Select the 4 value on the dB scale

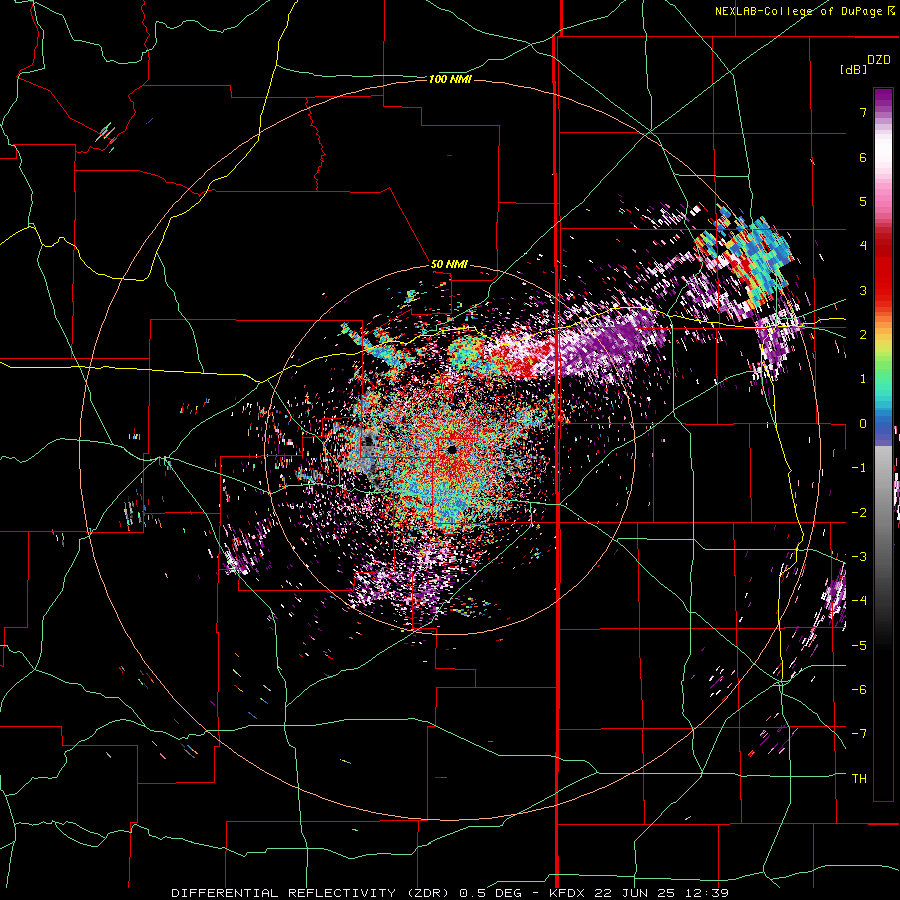(863, 246)
